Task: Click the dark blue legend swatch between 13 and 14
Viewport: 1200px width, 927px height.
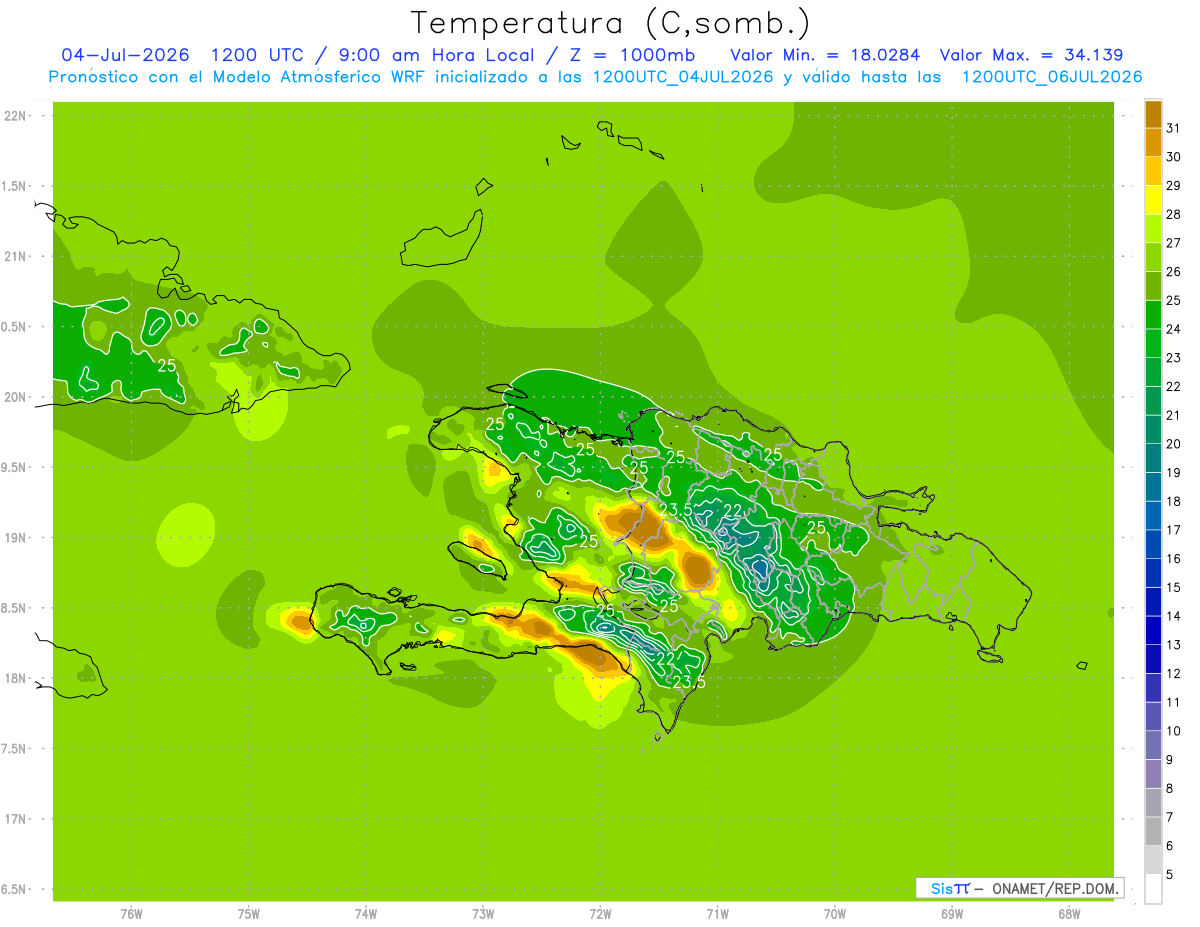Action: [1153, 630]
